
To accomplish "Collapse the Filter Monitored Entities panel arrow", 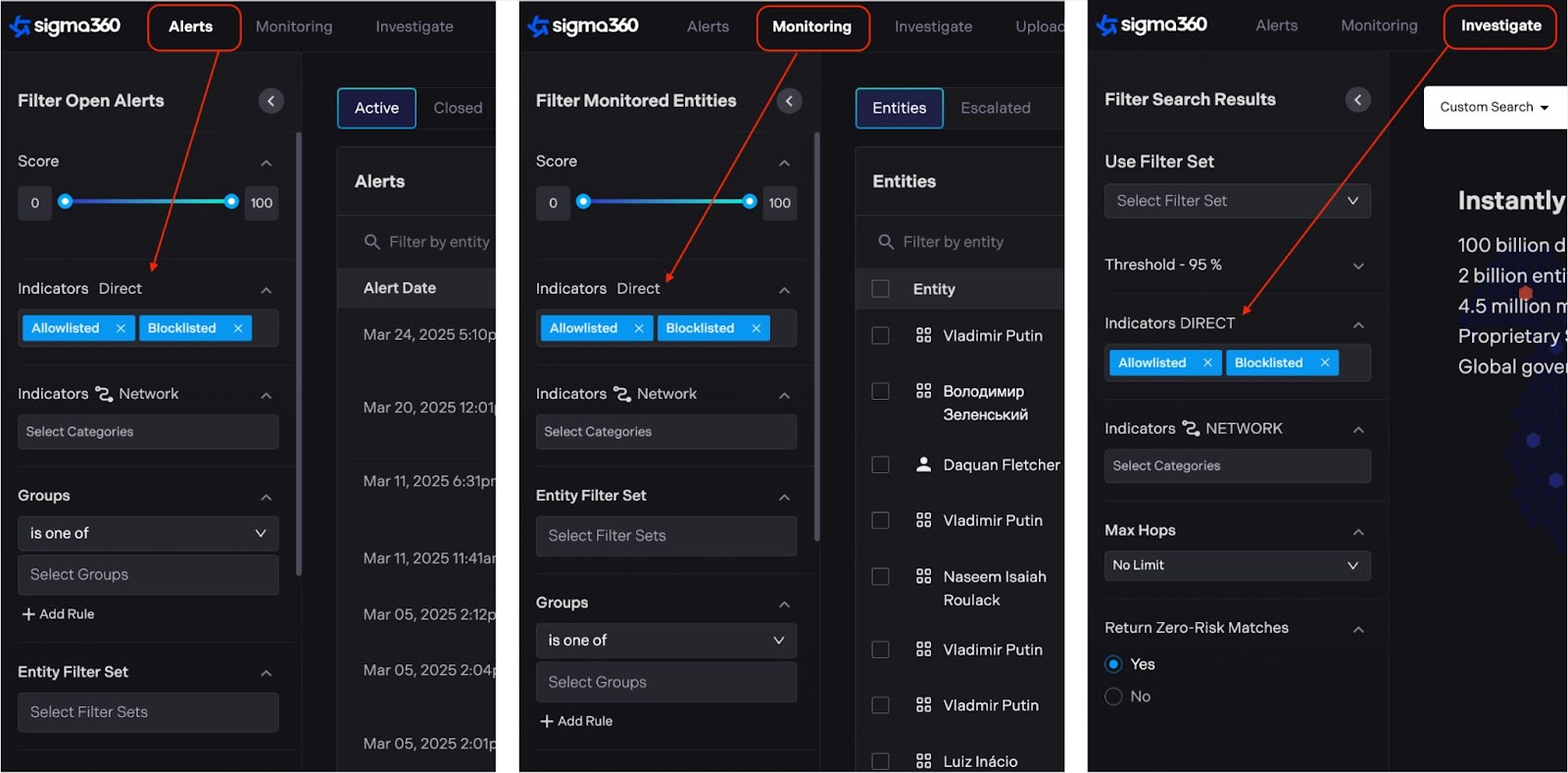I will tap(789, 101).
